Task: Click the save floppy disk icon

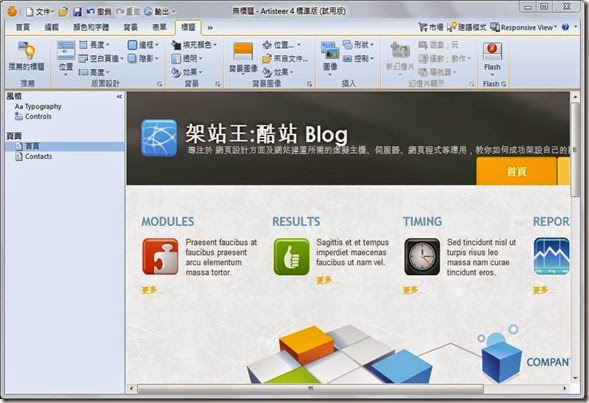Action: pos(77,12)
